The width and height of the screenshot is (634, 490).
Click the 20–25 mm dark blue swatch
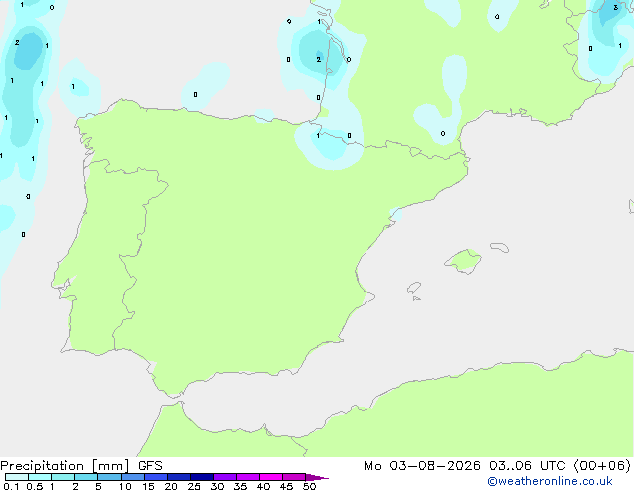click(x=179, y=477)
